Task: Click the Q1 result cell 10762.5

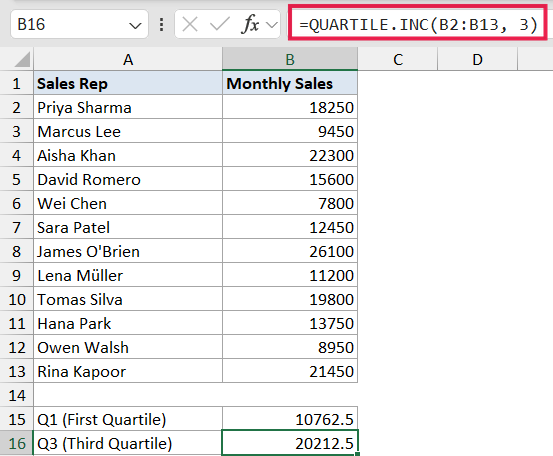Action: click(x=290, y=419)
